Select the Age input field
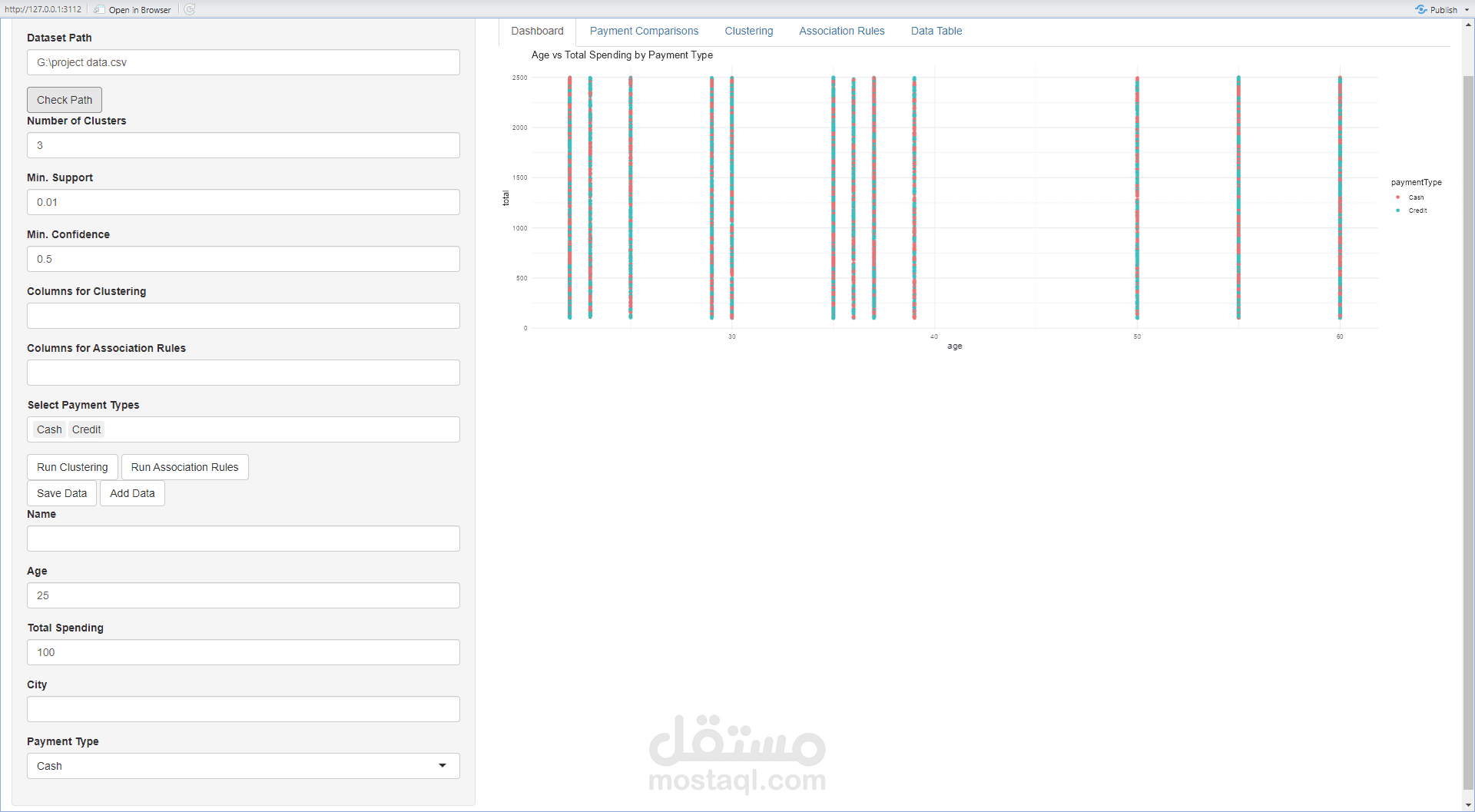Viewport: 1475px width, 812px height. click(243, 595)
